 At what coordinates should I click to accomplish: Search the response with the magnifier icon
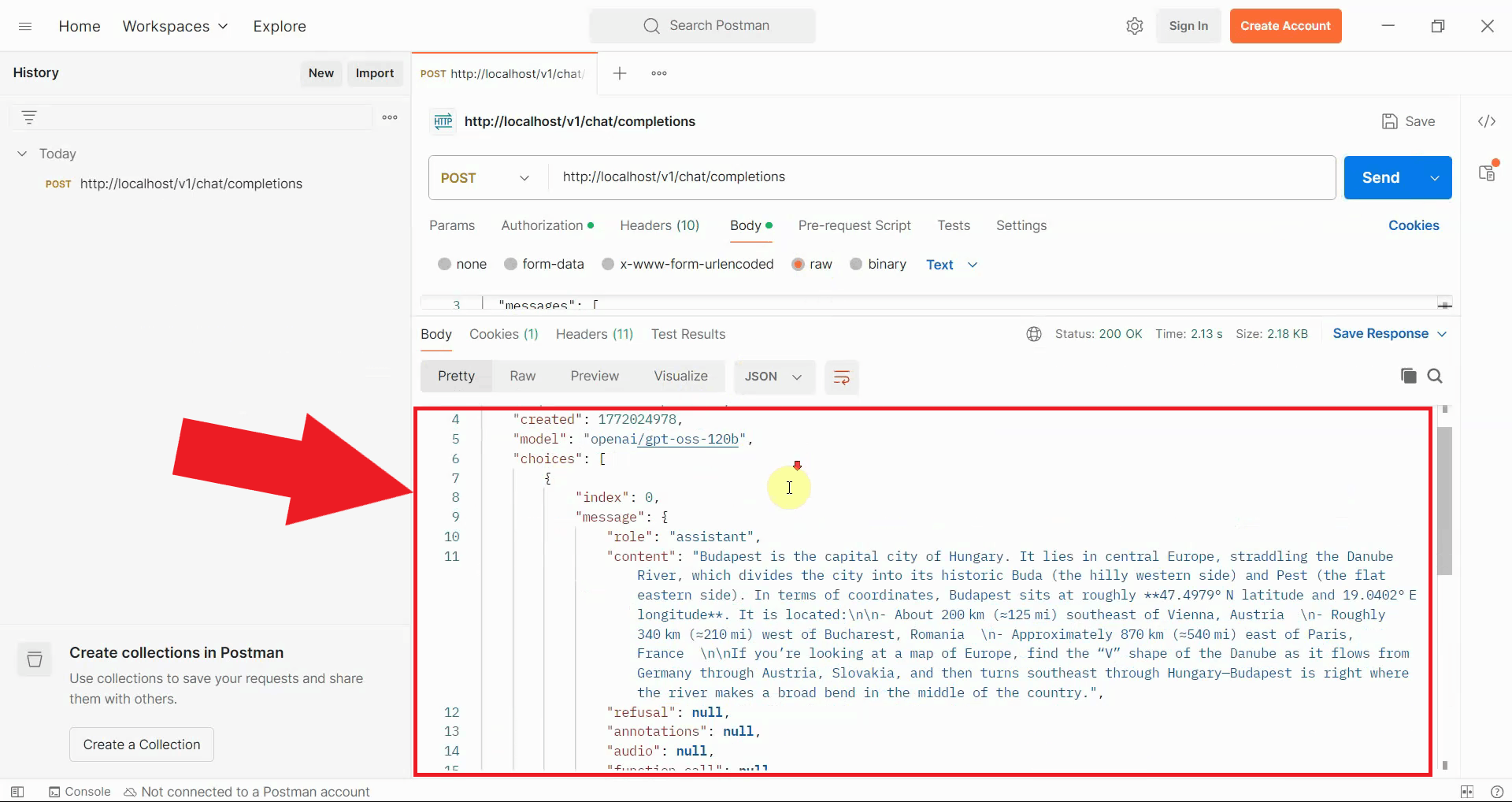[x=1435, y=376]
